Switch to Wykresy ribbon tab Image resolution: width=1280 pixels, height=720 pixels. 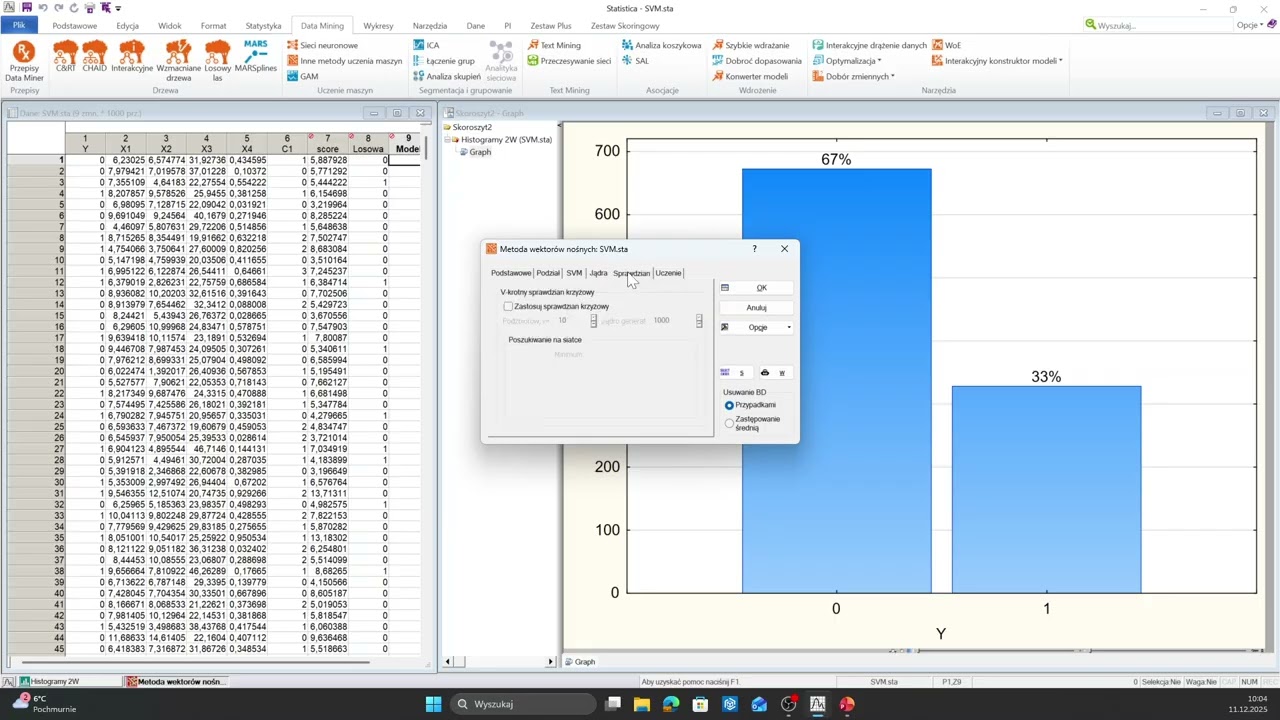pos(378,25)
